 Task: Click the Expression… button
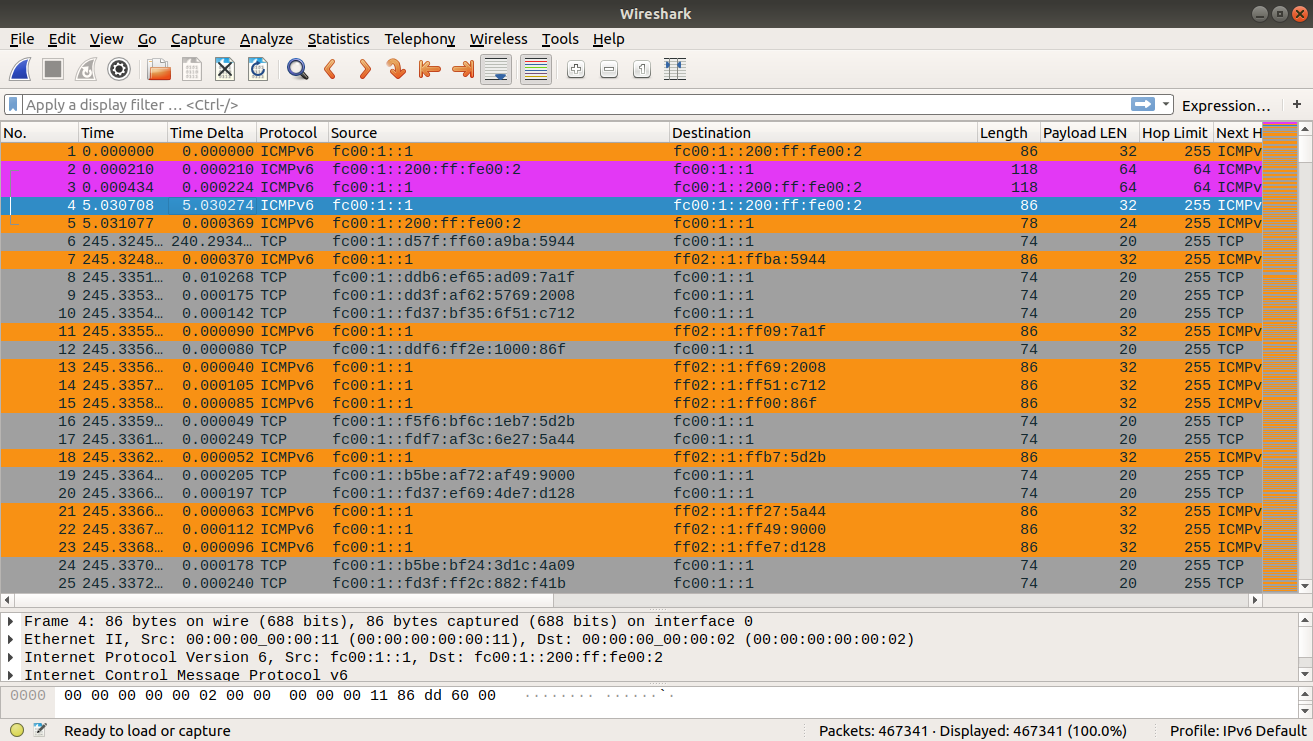(1226, 105)
